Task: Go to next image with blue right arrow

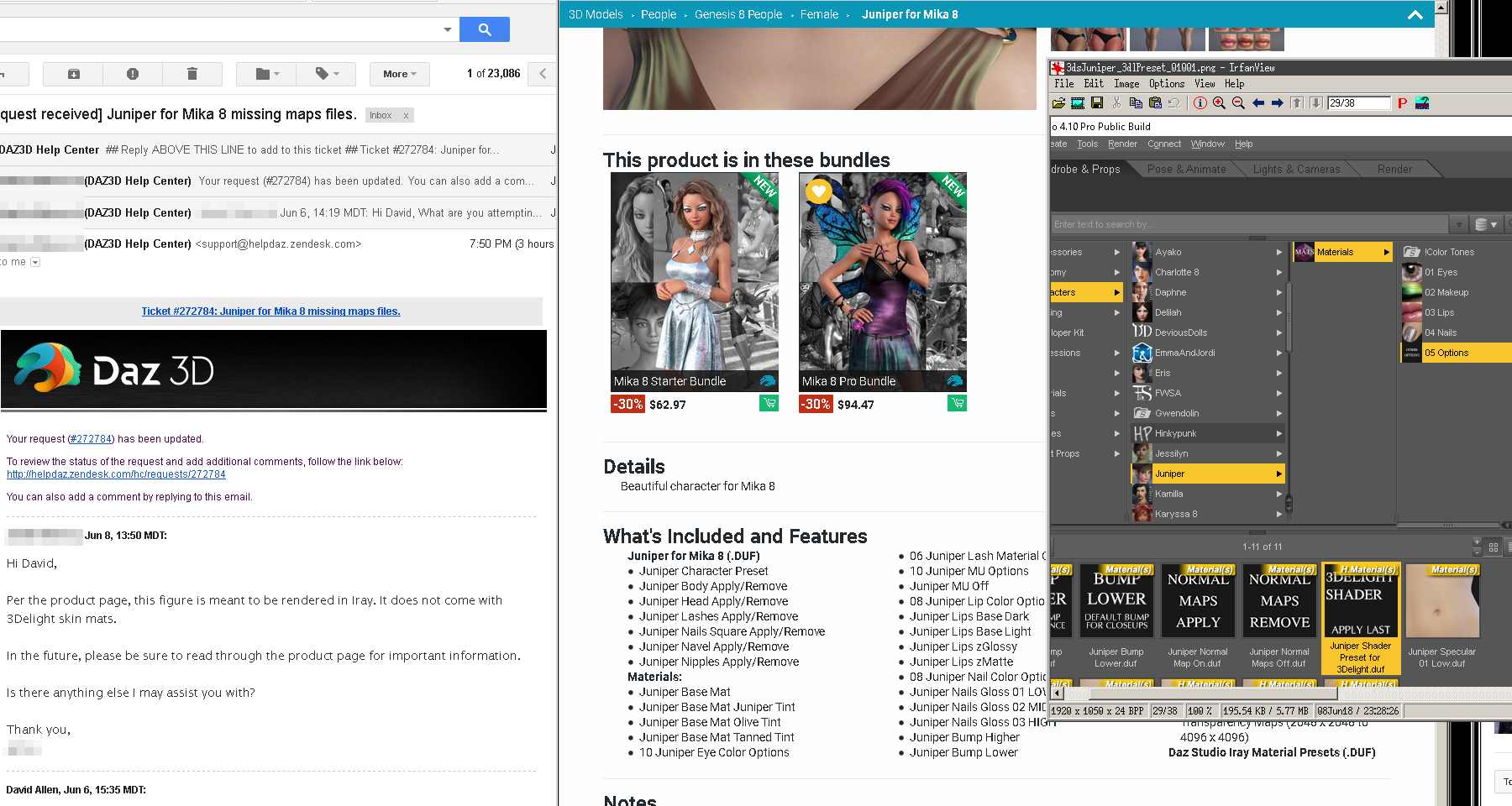Action: [x=1278, y=103]
